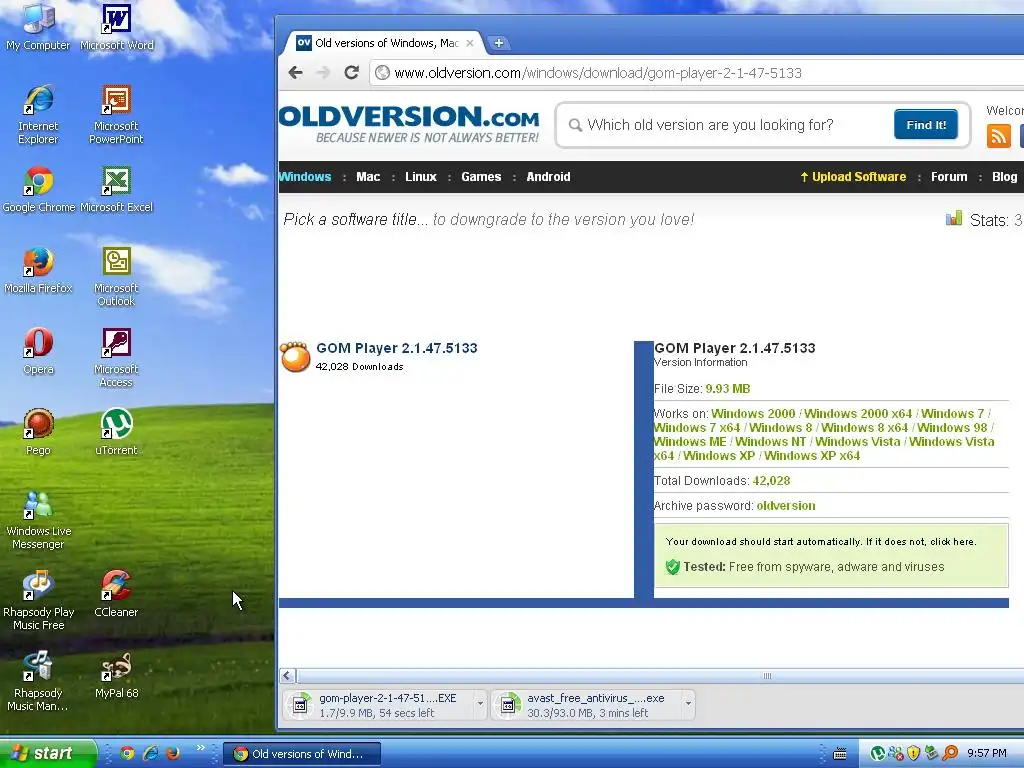Open the Windows menu on OldVersion

305,177
